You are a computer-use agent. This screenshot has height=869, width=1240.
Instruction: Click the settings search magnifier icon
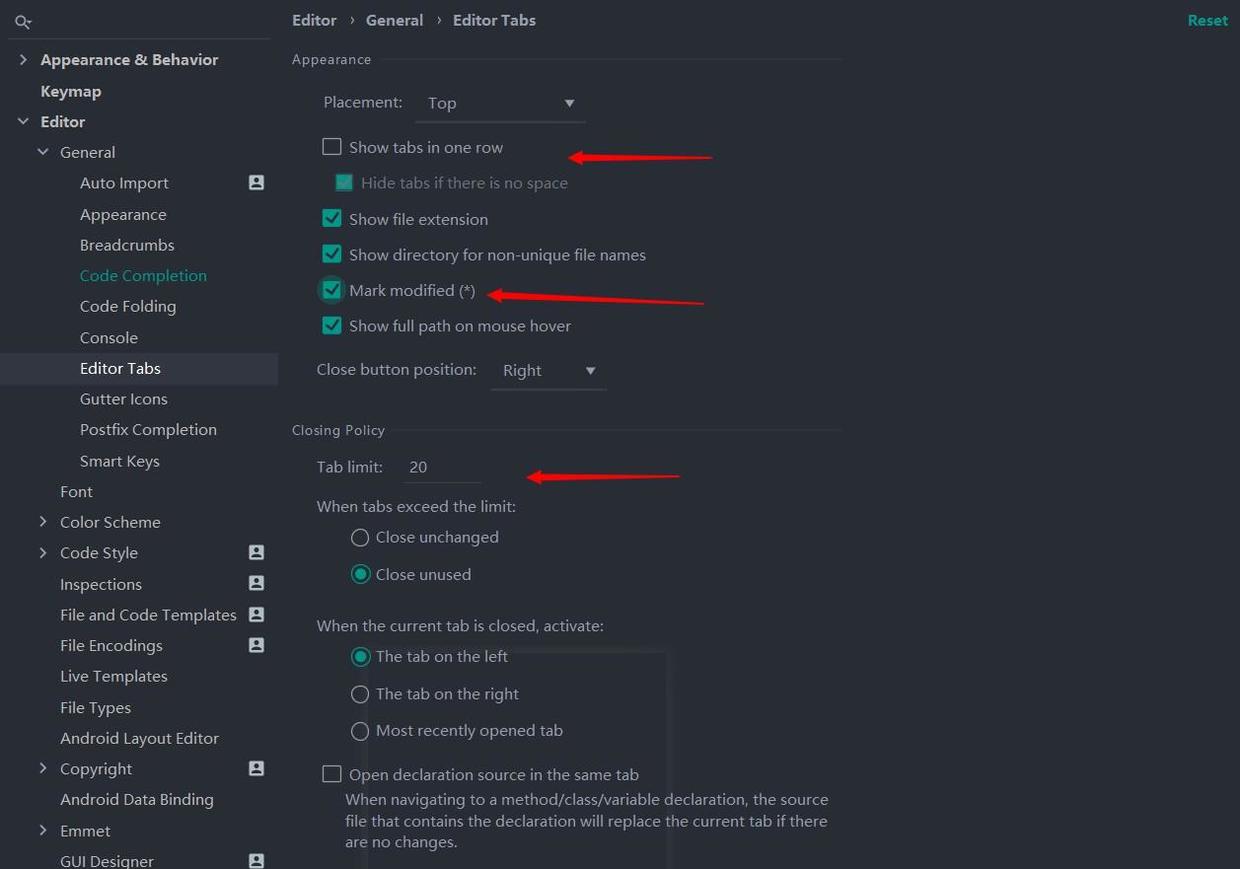[x=23, y=21]
